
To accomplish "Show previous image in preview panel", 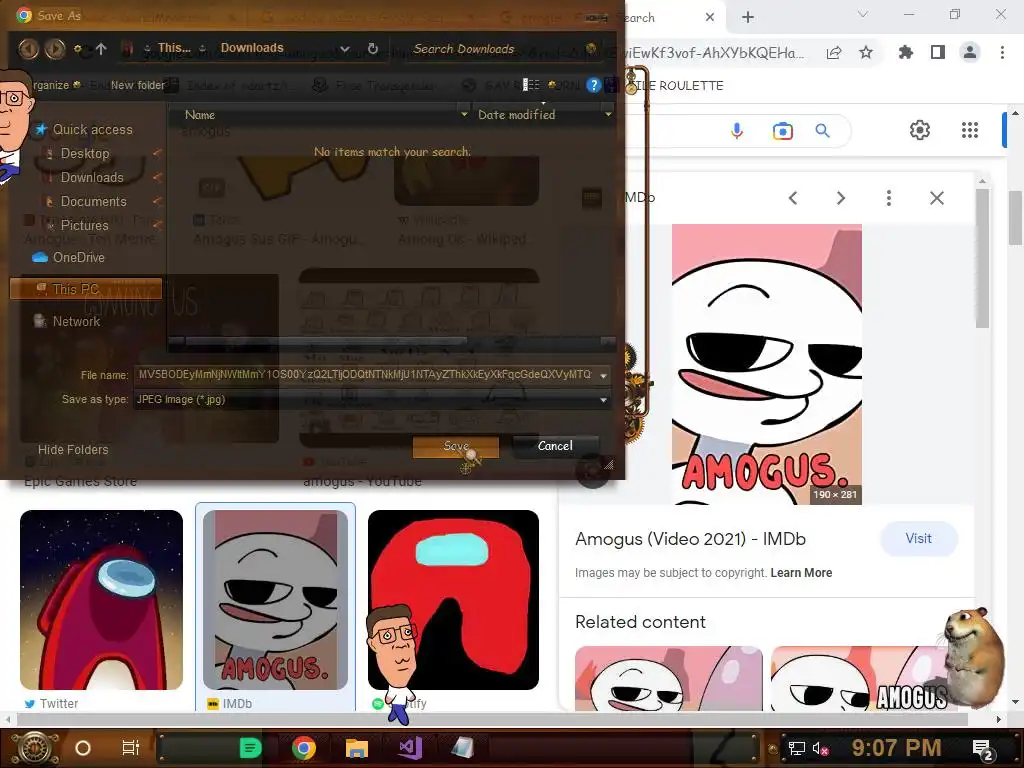I will 793,198.
